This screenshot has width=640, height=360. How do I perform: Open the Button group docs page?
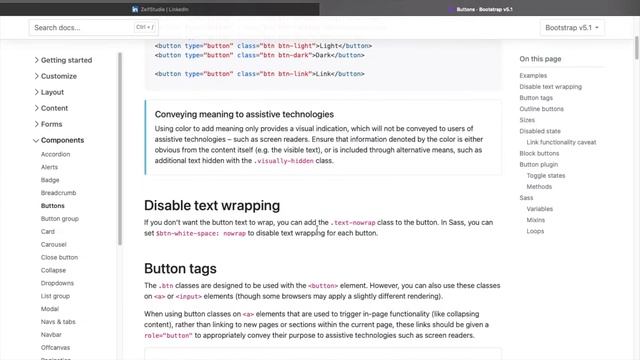coord(60,218)
